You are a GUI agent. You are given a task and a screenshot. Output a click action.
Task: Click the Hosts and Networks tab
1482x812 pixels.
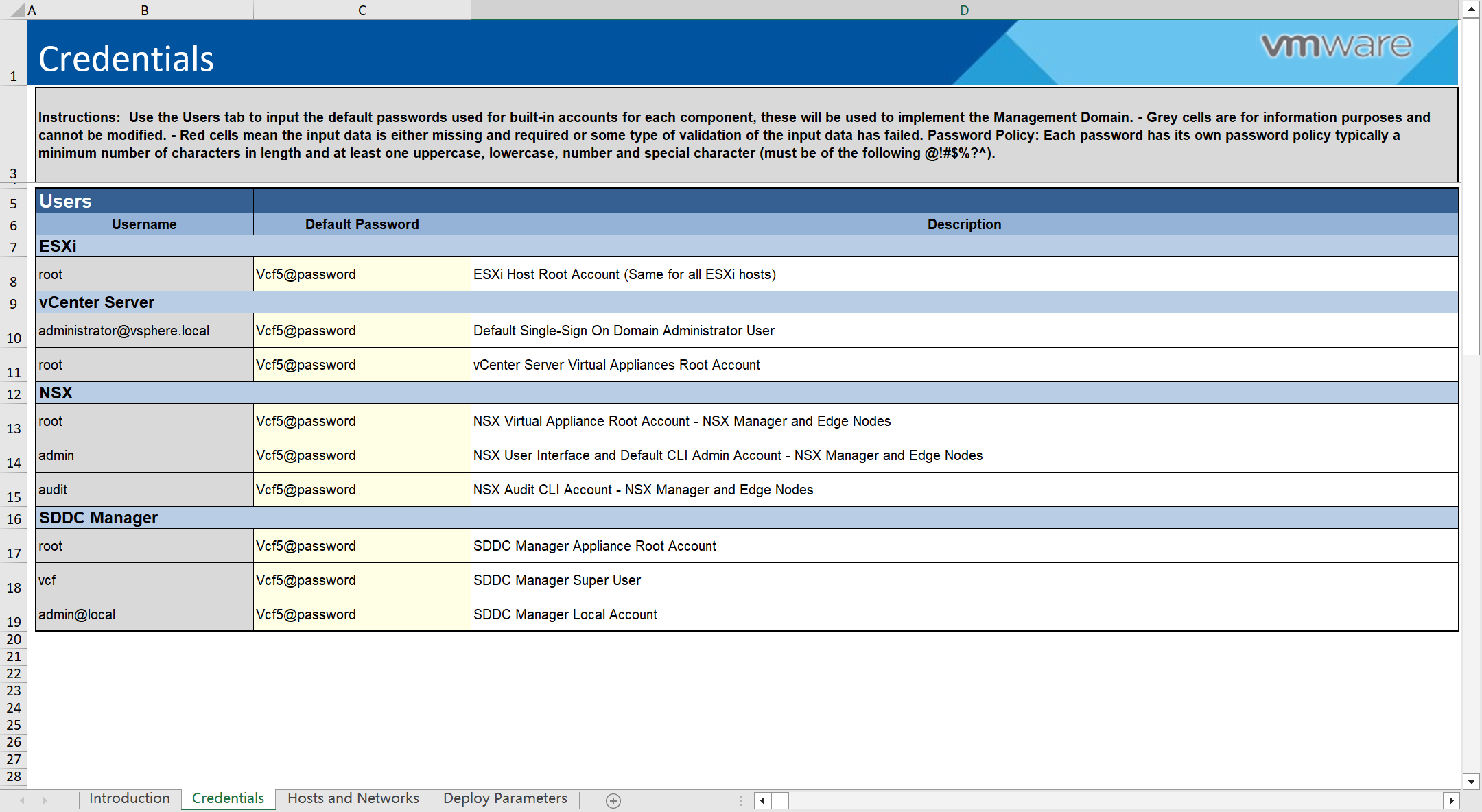352,797
